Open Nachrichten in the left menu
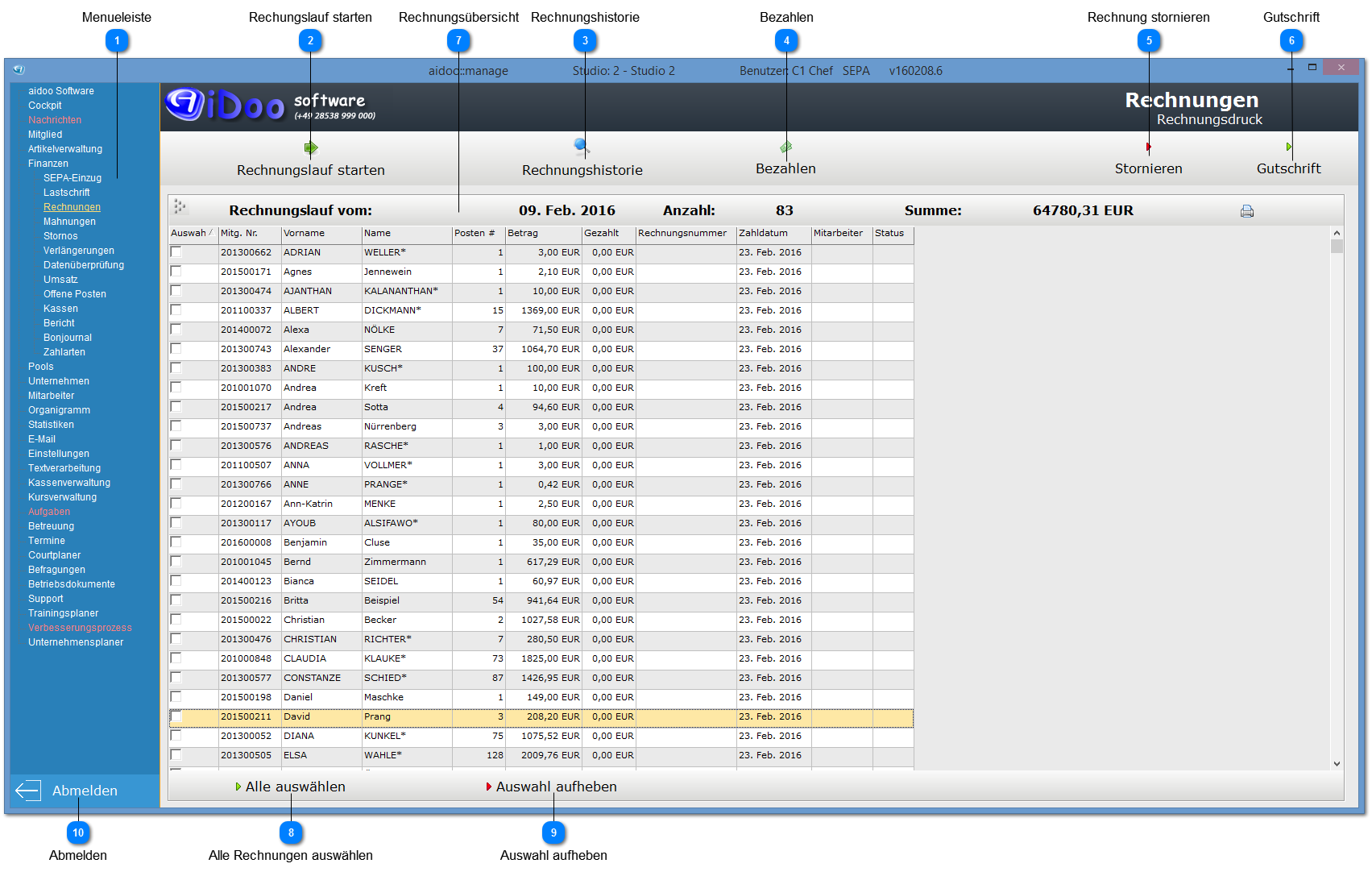The width and height of the screenshot is (1372, 876). tap(55, 120)
